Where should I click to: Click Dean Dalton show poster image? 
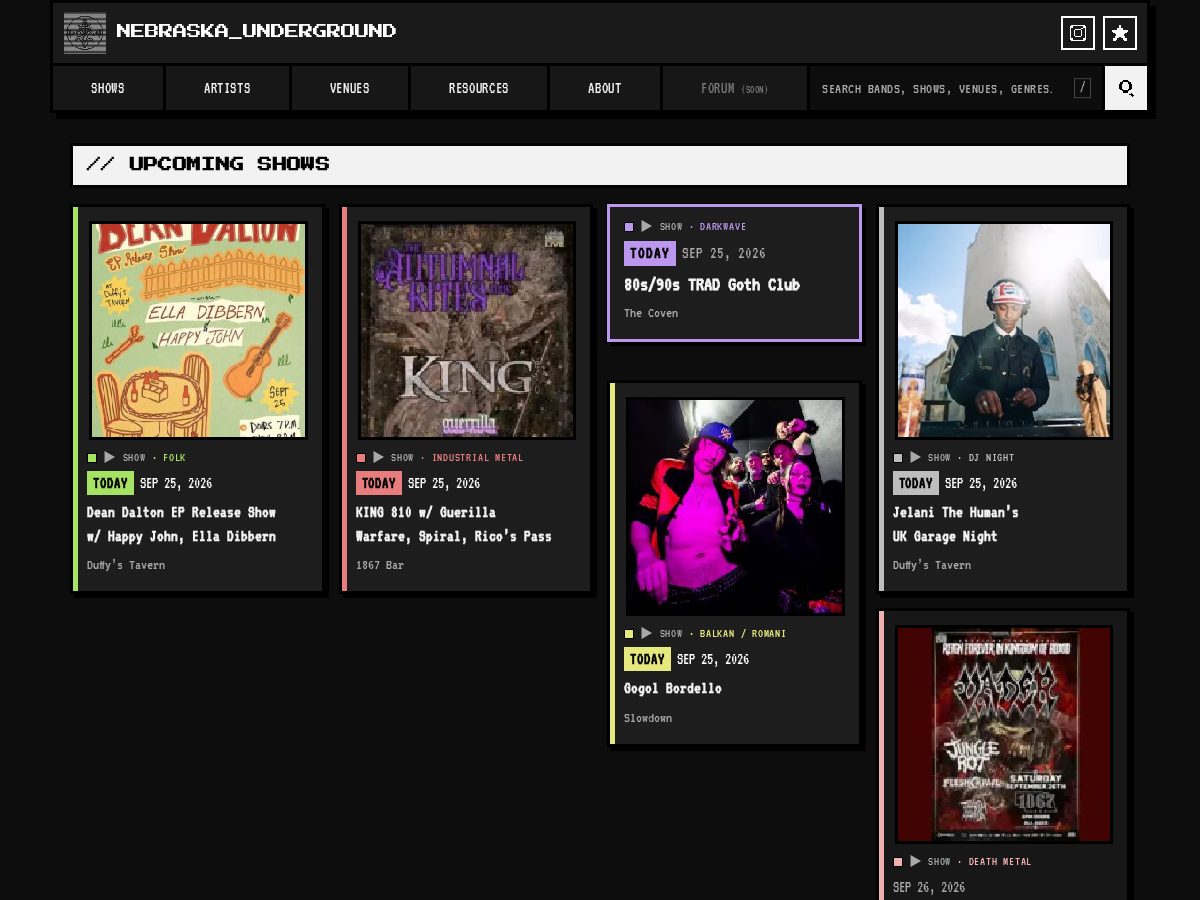[198, 330]
